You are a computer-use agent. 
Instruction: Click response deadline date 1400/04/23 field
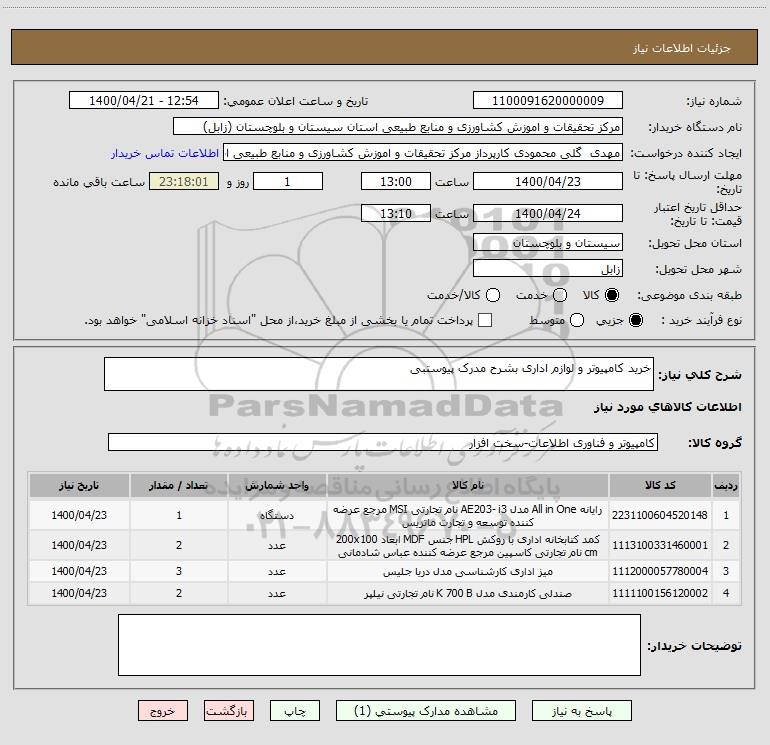pos(548,181)
